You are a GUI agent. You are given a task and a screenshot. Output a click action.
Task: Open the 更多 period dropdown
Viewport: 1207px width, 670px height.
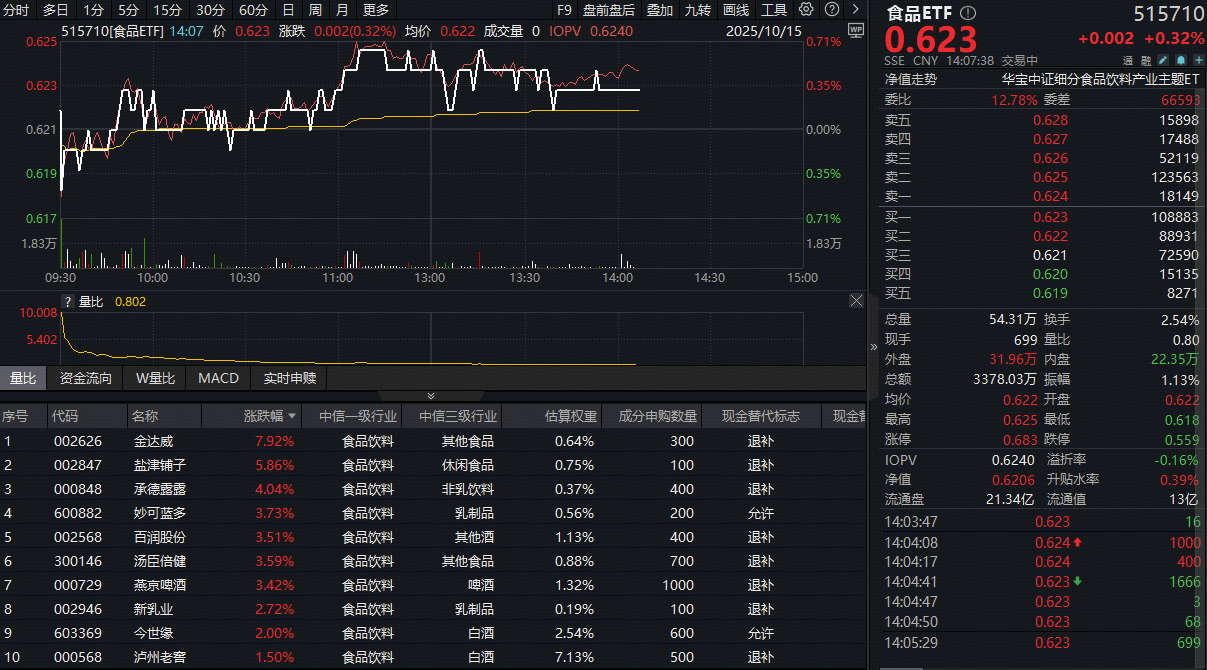point(374,10)
